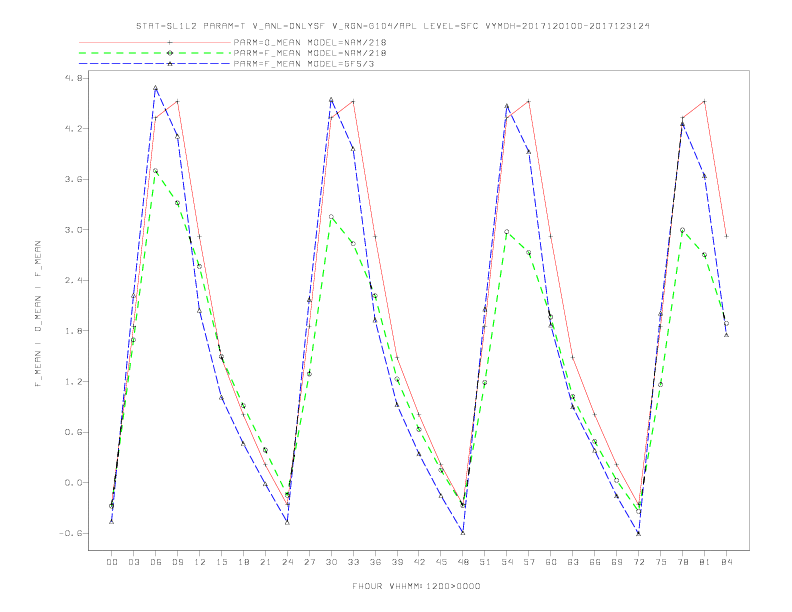This screenshot has height=612, width=792.
Task: Click x-axis forecast hour label 03
Action: [x=133, y=562]
